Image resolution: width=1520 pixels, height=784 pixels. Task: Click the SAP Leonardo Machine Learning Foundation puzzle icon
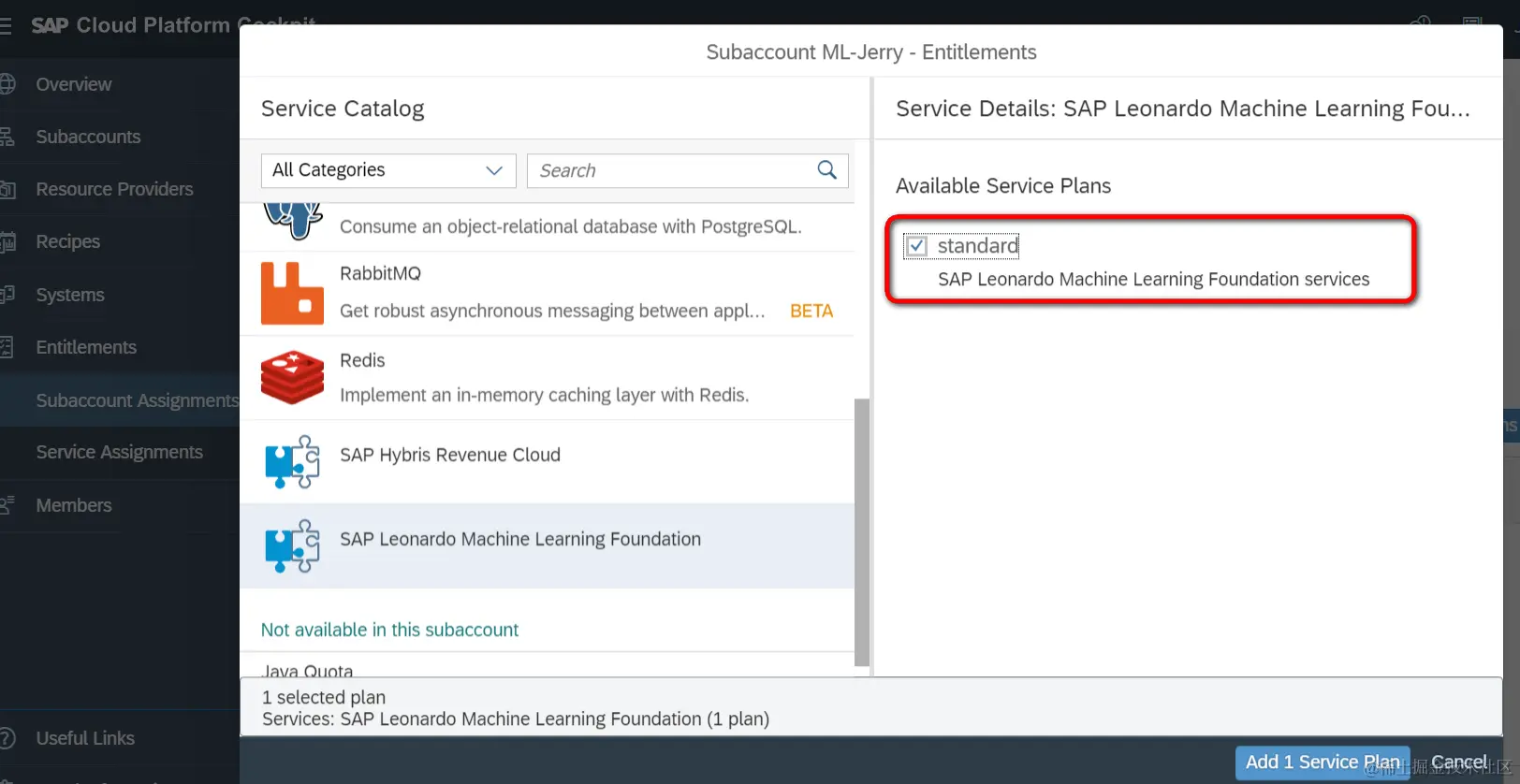tap(292, 545)
